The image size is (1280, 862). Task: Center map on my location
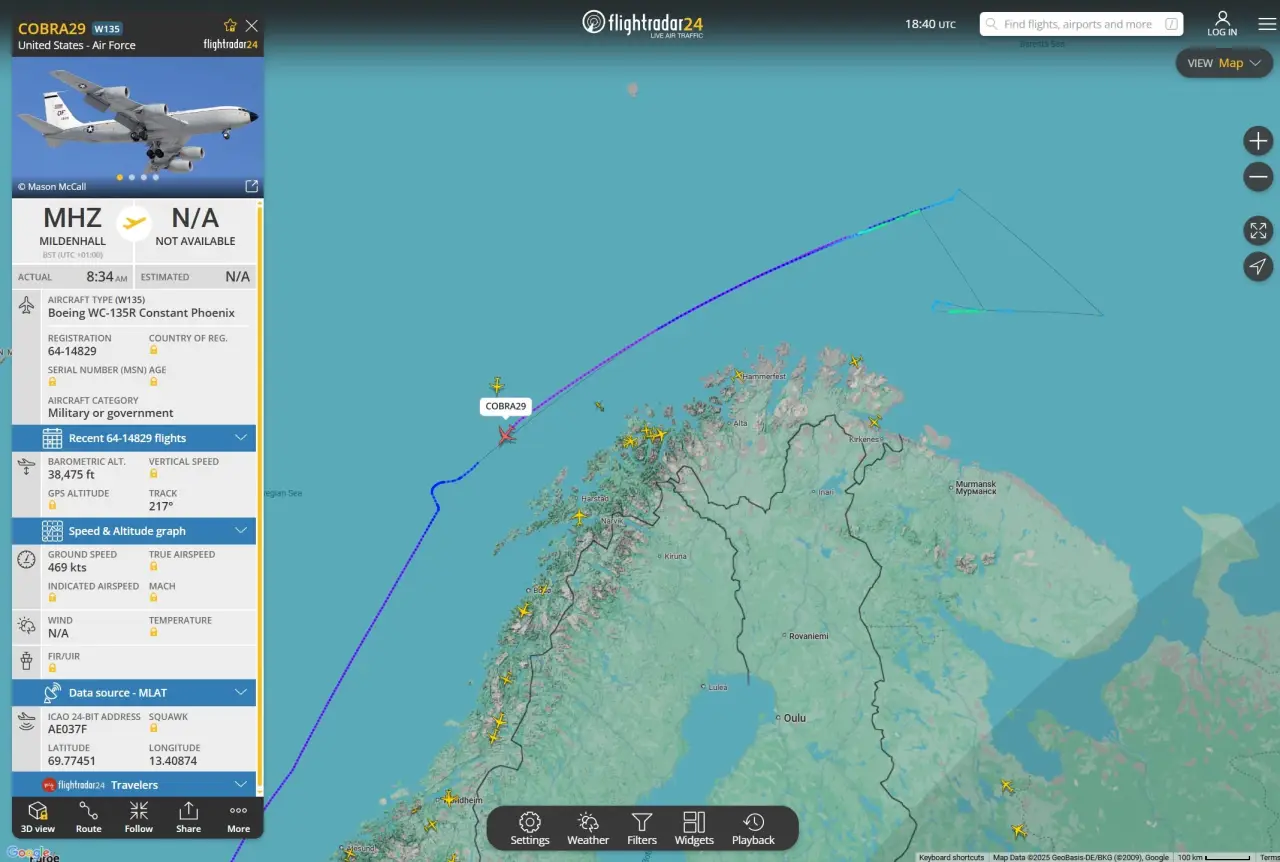[1258, 266]
